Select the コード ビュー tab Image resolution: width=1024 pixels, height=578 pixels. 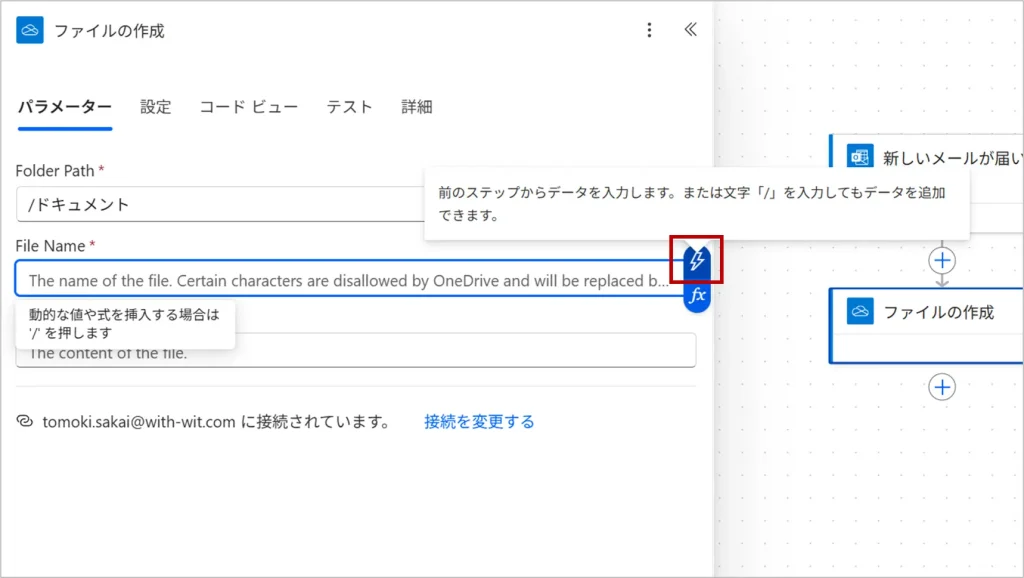click(x=248, y=107)
